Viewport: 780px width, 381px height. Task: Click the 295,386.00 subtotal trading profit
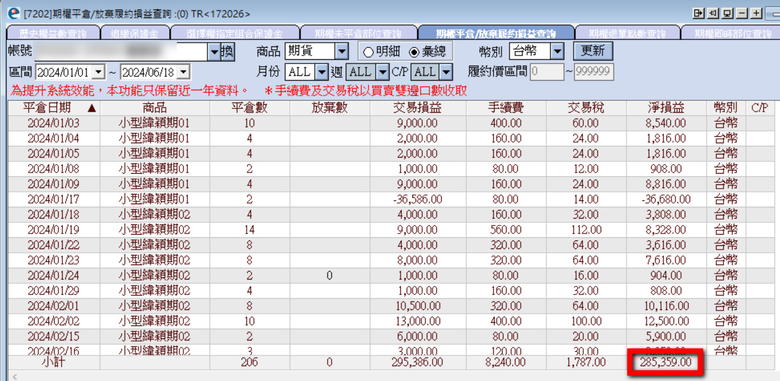[x=418, y=363]
